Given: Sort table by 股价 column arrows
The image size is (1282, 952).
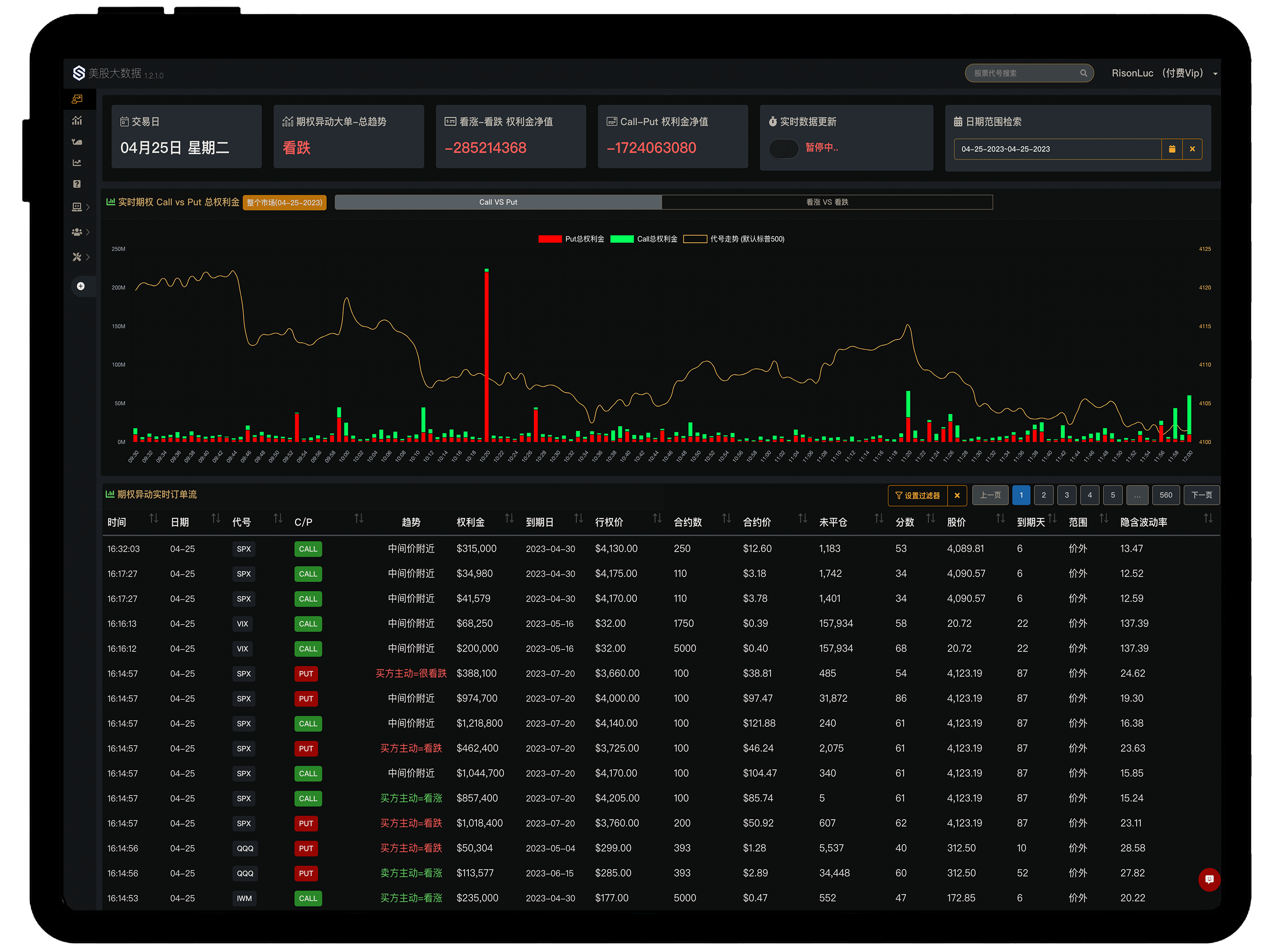Looking at the screenshot, I should (x=1001, y=519).
